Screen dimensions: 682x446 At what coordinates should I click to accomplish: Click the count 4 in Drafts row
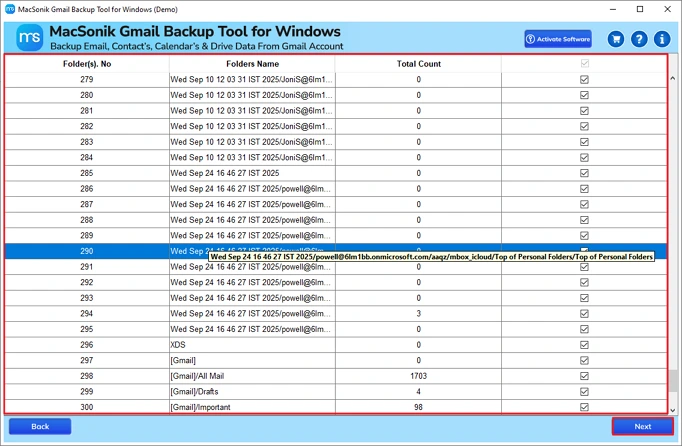coord(418,392)
